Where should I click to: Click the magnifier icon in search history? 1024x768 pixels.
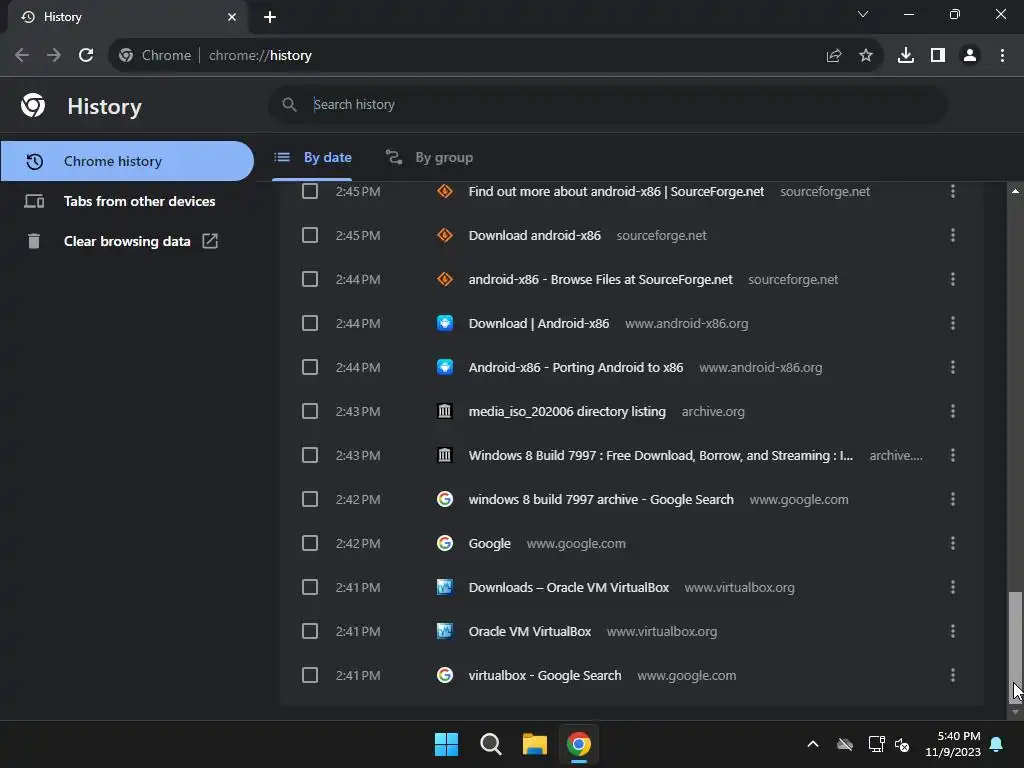click(289, 104)
